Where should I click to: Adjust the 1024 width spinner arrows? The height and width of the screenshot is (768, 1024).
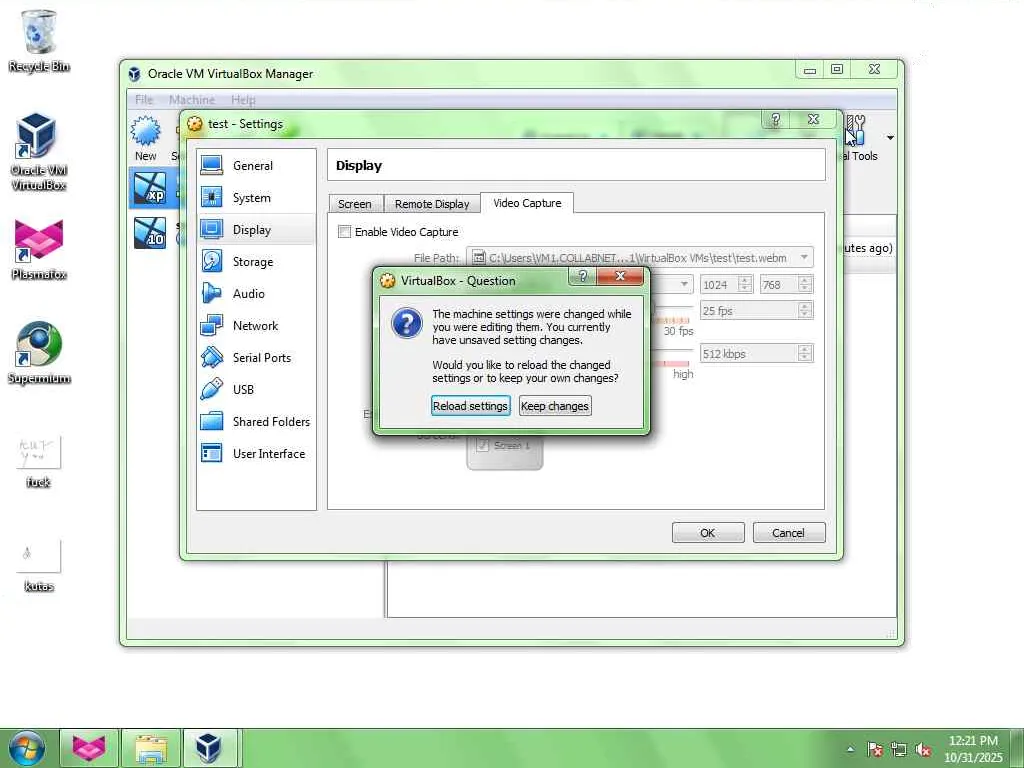(745, 284)
